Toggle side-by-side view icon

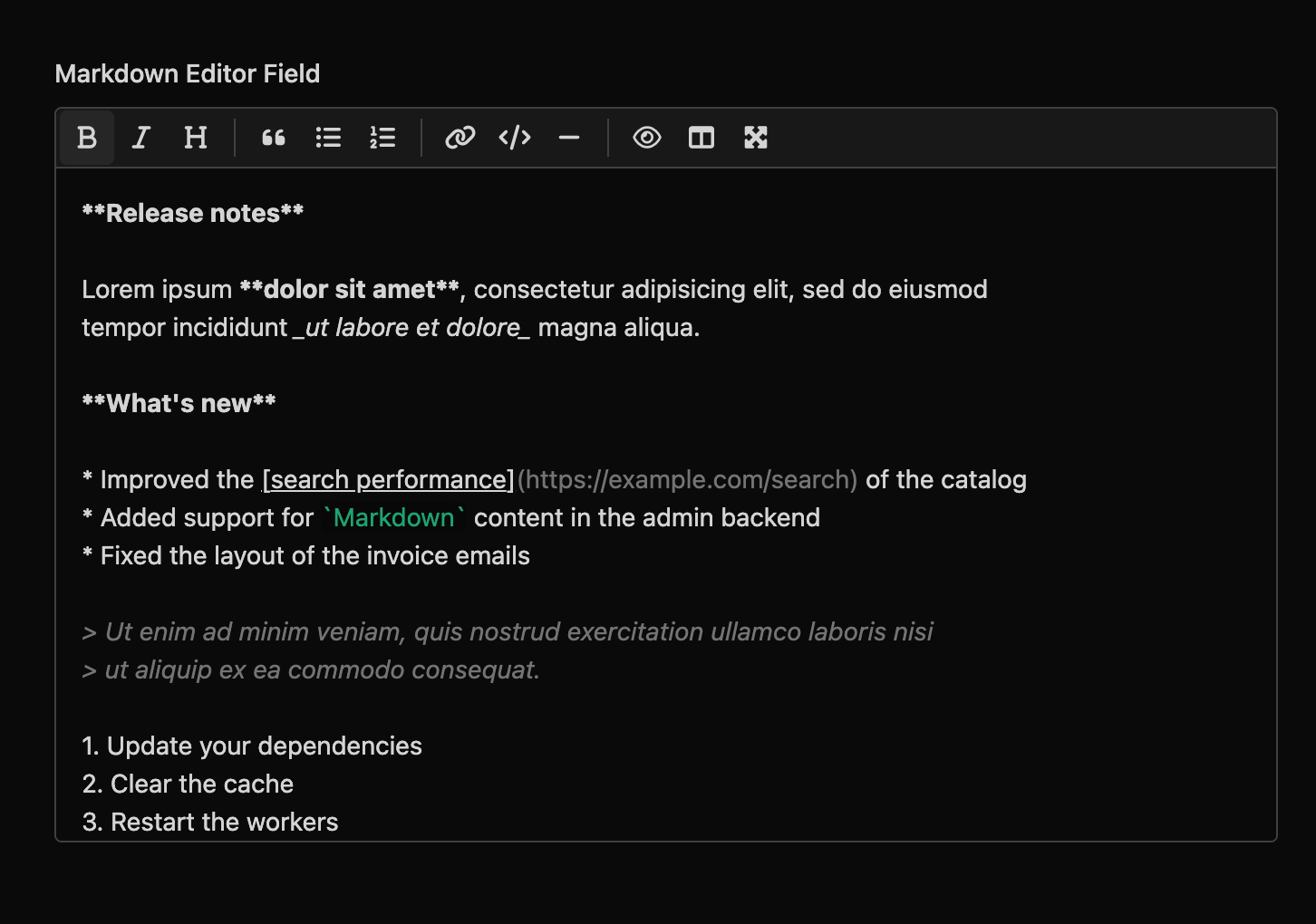tap(702, 138)
